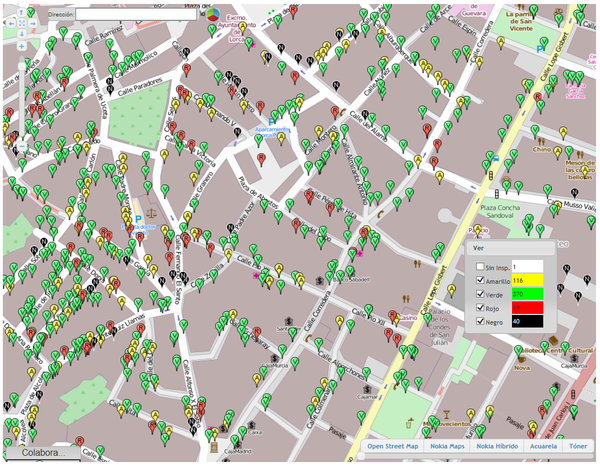Image resolution: width=600 pixels, height=466 pixels.
Task: Enable the Sin Insp. checkbox
Action: [x=479, y=265]
